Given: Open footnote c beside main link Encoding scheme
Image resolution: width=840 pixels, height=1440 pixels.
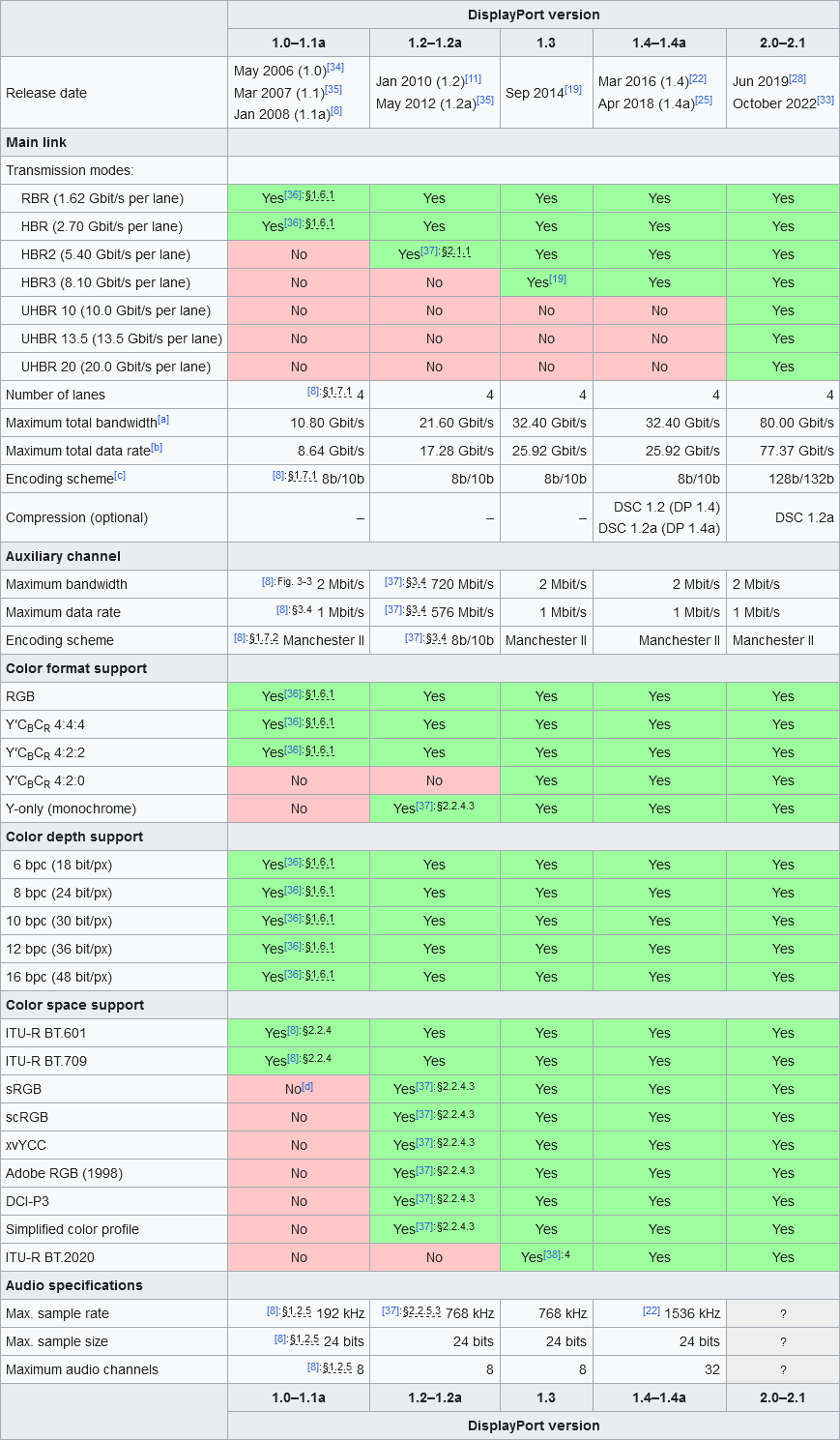Looking at the screenshot, I should [120, 475].
